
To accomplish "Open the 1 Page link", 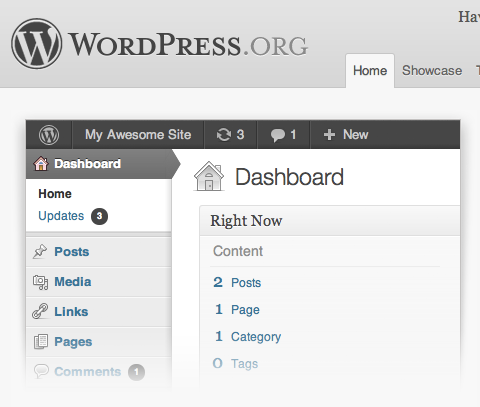I will (237, 310).
